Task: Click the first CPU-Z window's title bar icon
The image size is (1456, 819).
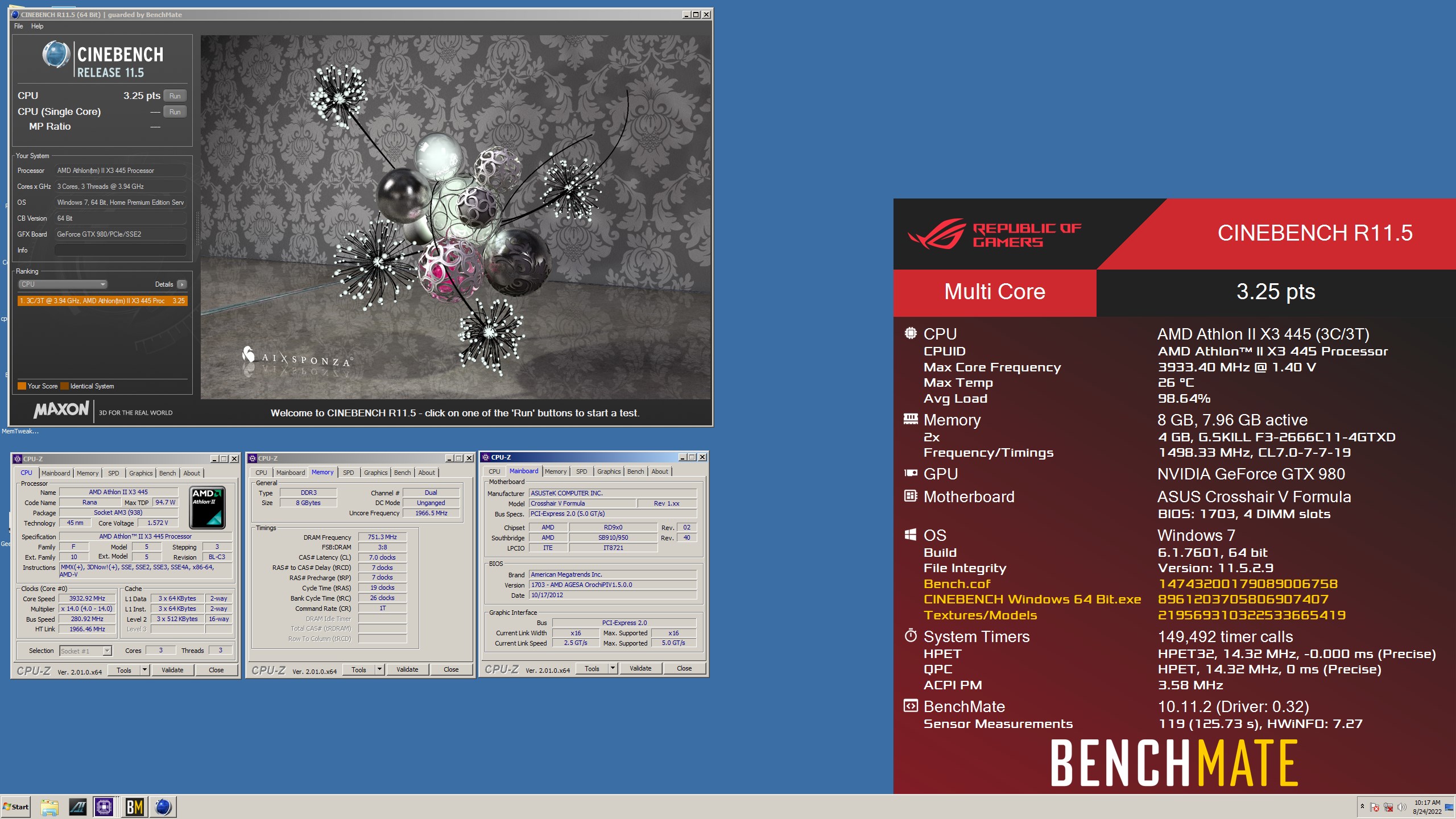Action: 18,459
